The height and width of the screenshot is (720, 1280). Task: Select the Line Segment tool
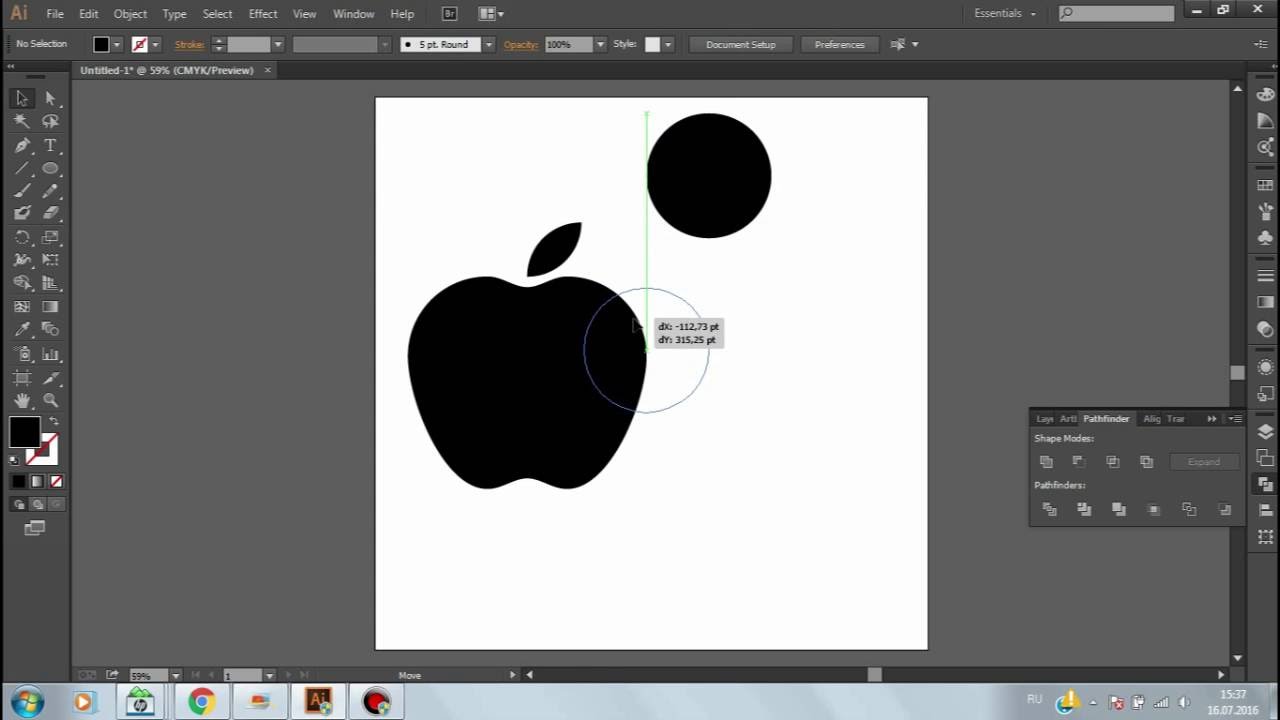click(21, 168)
